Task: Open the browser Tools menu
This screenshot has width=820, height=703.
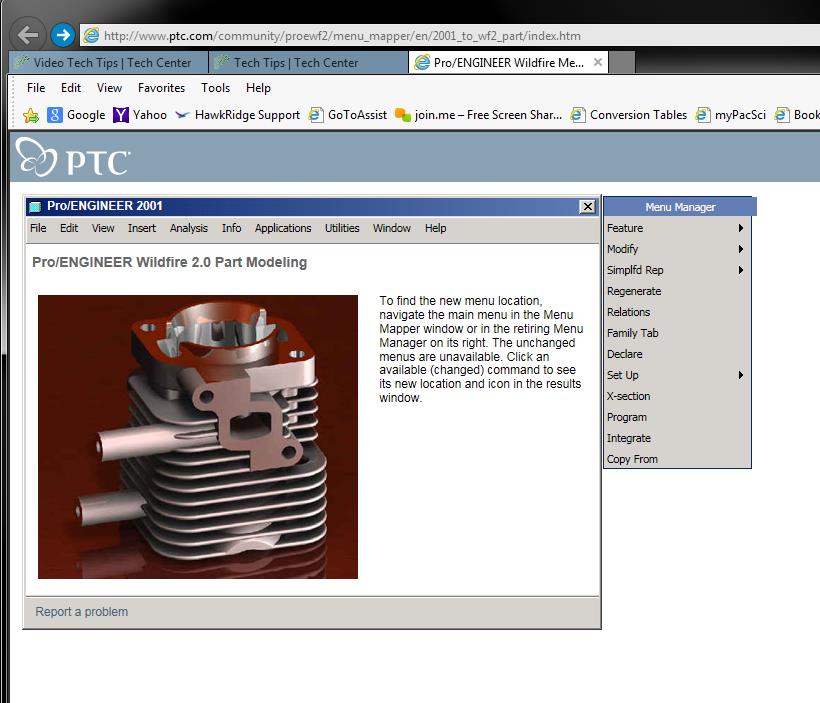Action: pyautogui.click(x=215, y=88)
